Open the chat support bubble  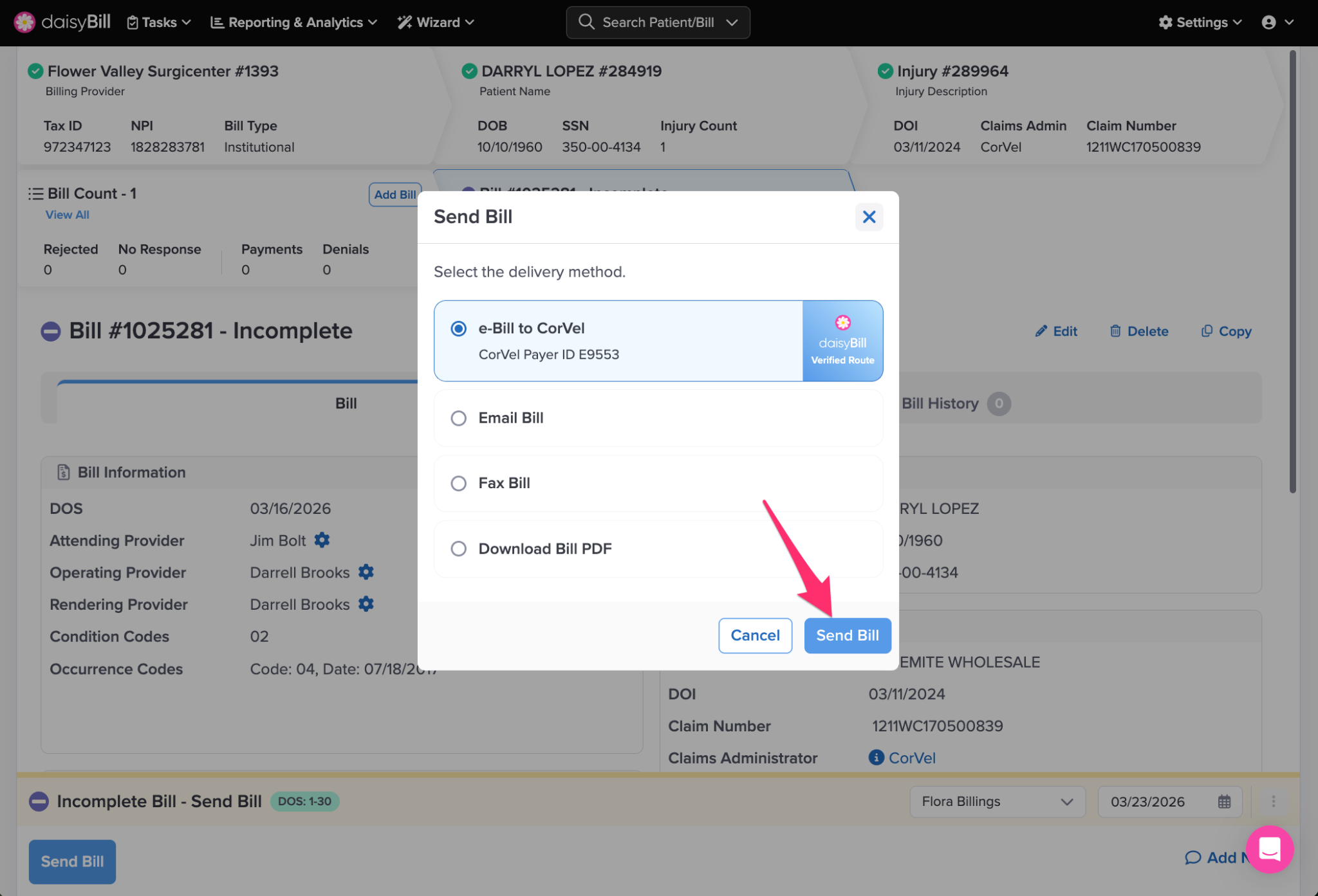pos(1269,849)
